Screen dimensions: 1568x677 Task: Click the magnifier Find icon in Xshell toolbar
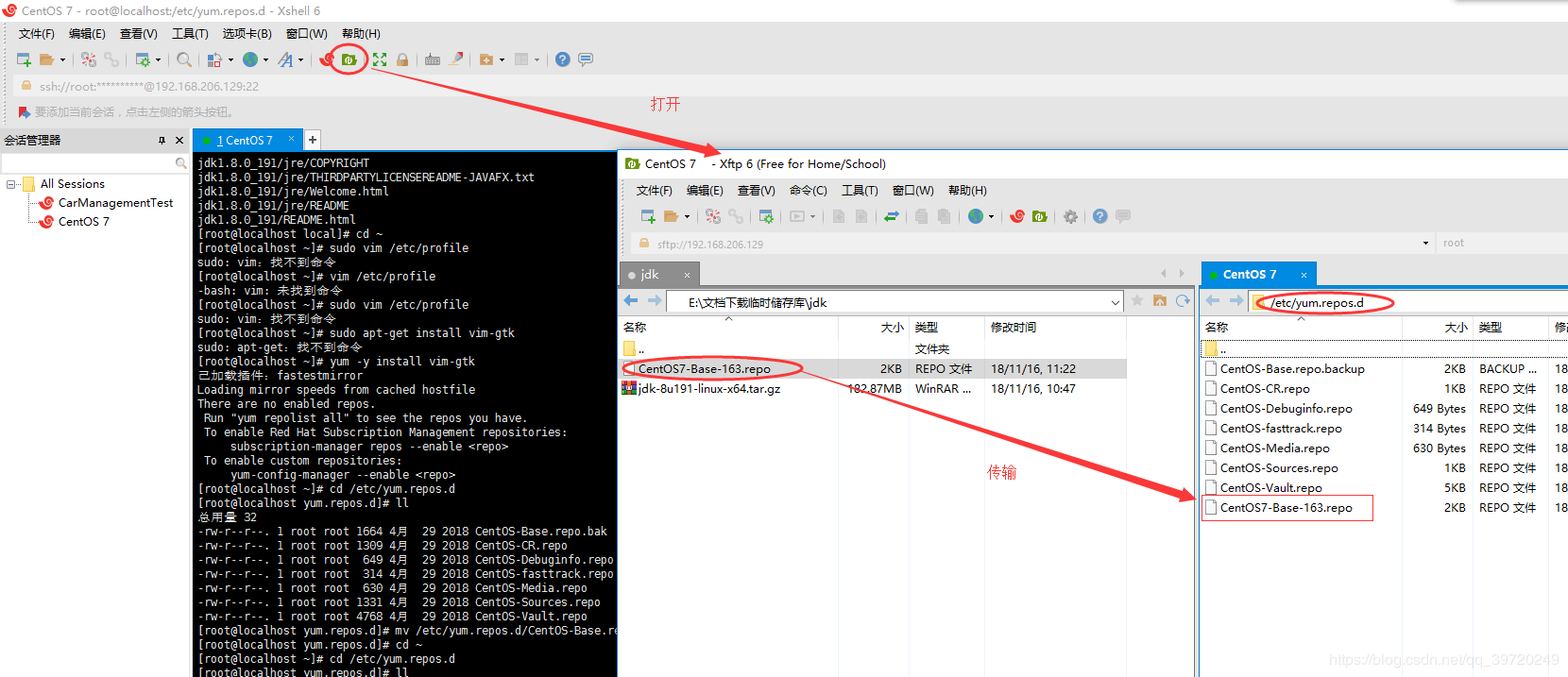click(184, 59)
